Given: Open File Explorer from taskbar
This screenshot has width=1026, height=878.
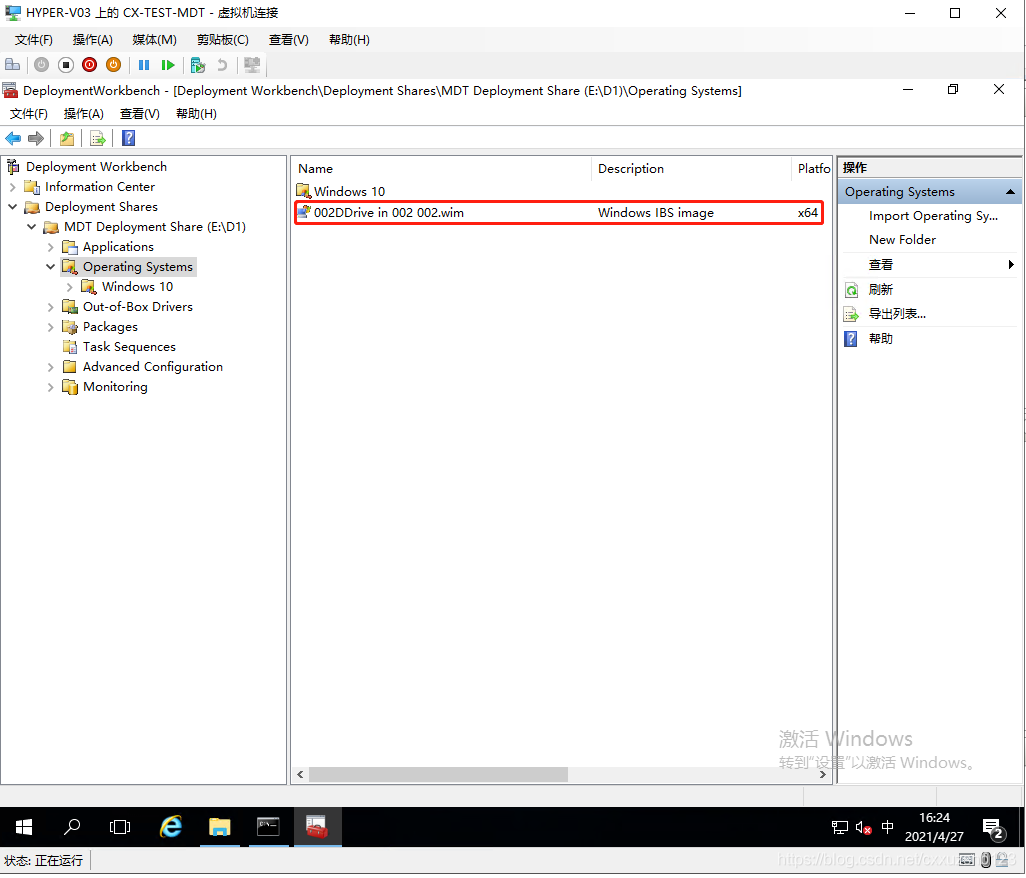Looking at the screenshot, I should point(220,828).
